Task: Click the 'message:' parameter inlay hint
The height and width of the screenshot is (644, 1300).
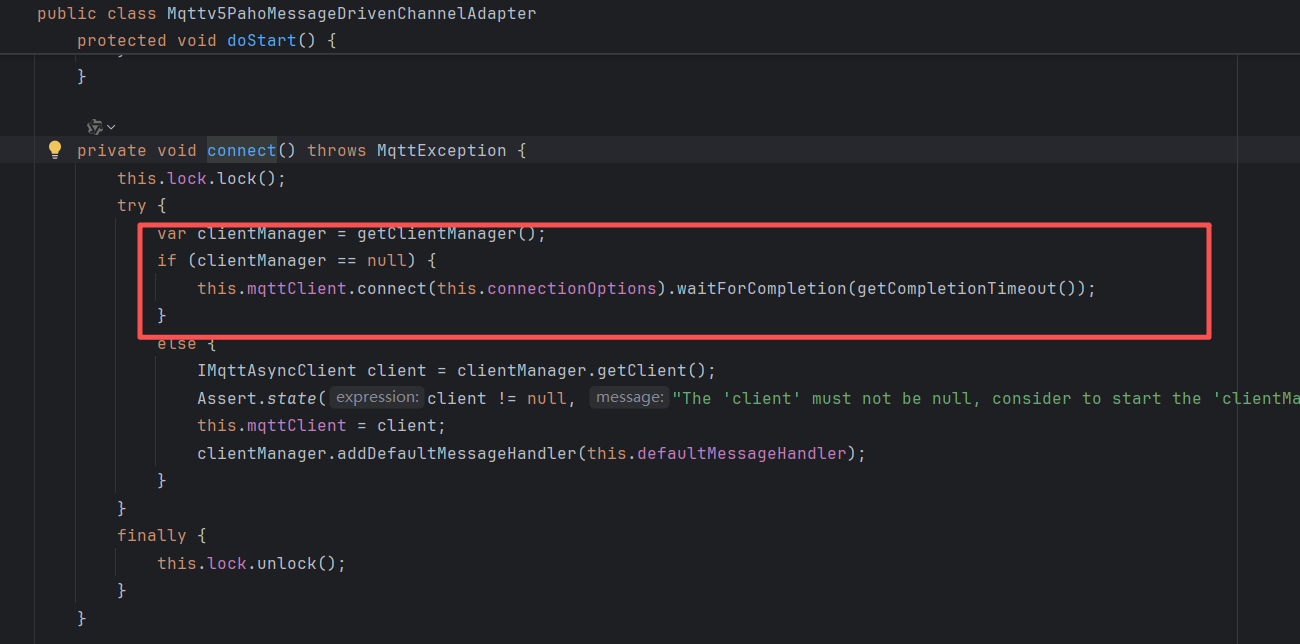Action: point(629,397)
